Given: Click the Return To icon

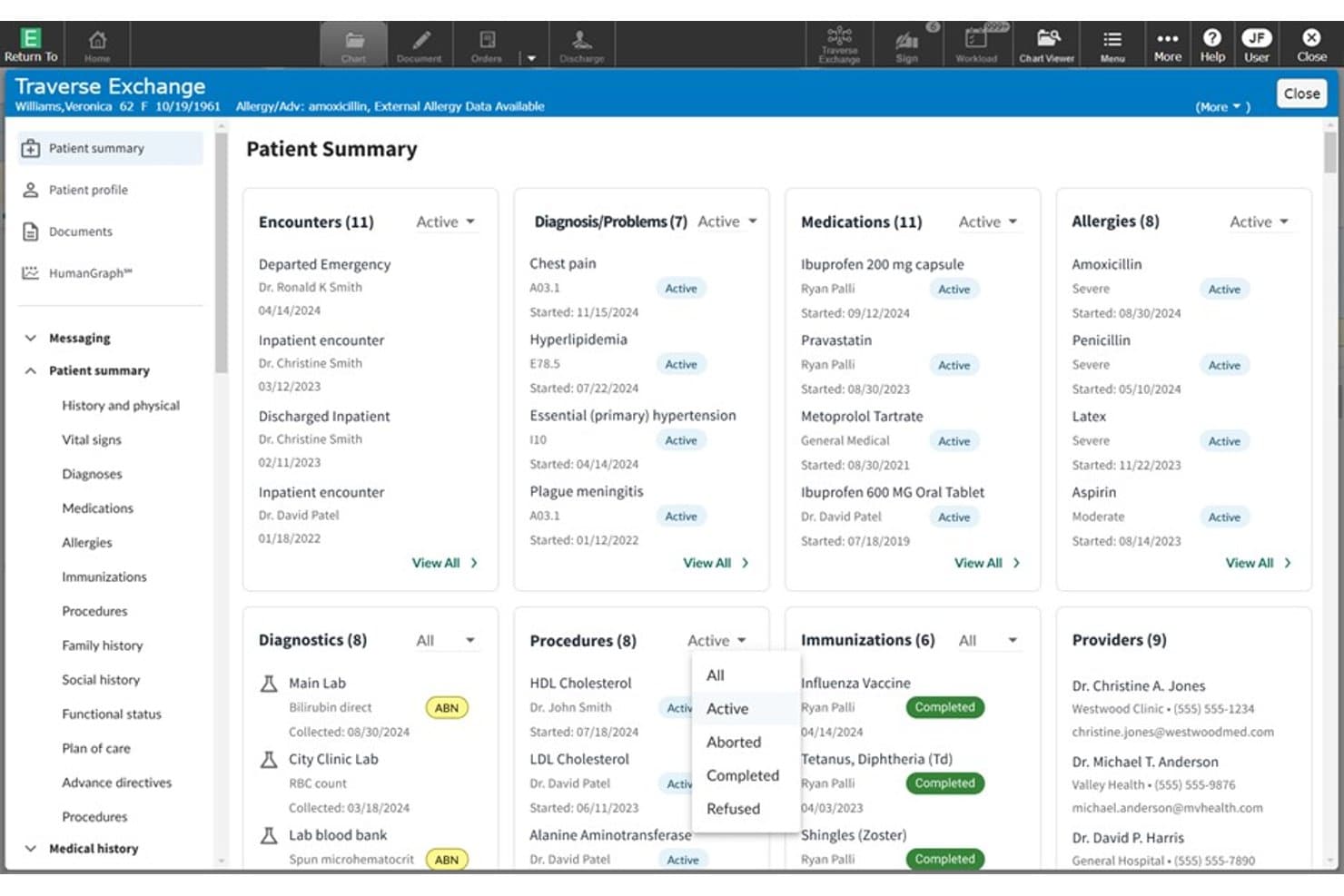Looking at the screenshot, I should pos(31,44).
